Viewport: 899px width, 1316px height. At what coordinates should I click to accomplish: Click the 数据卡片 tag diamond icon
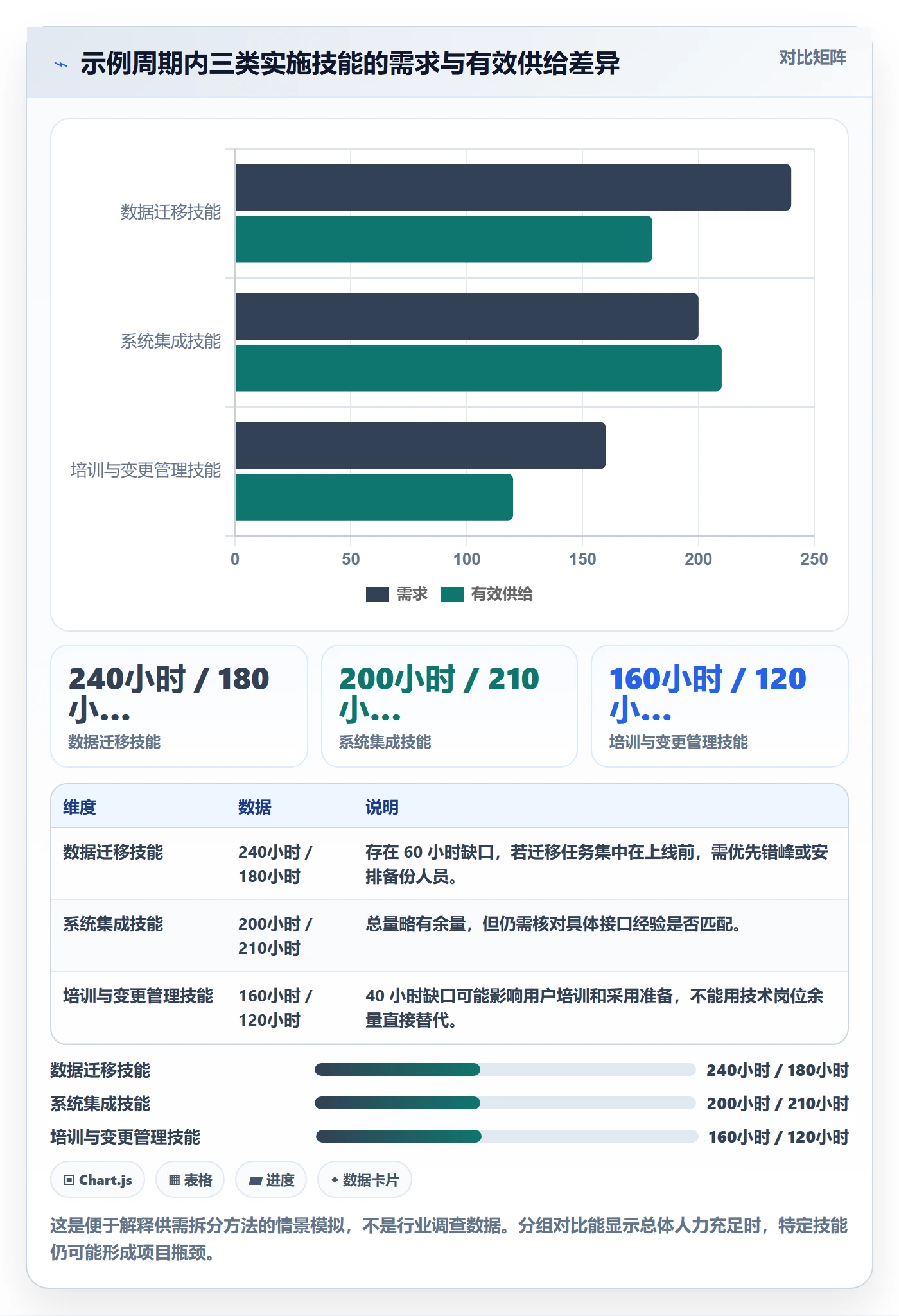(x=335, y=1180)
